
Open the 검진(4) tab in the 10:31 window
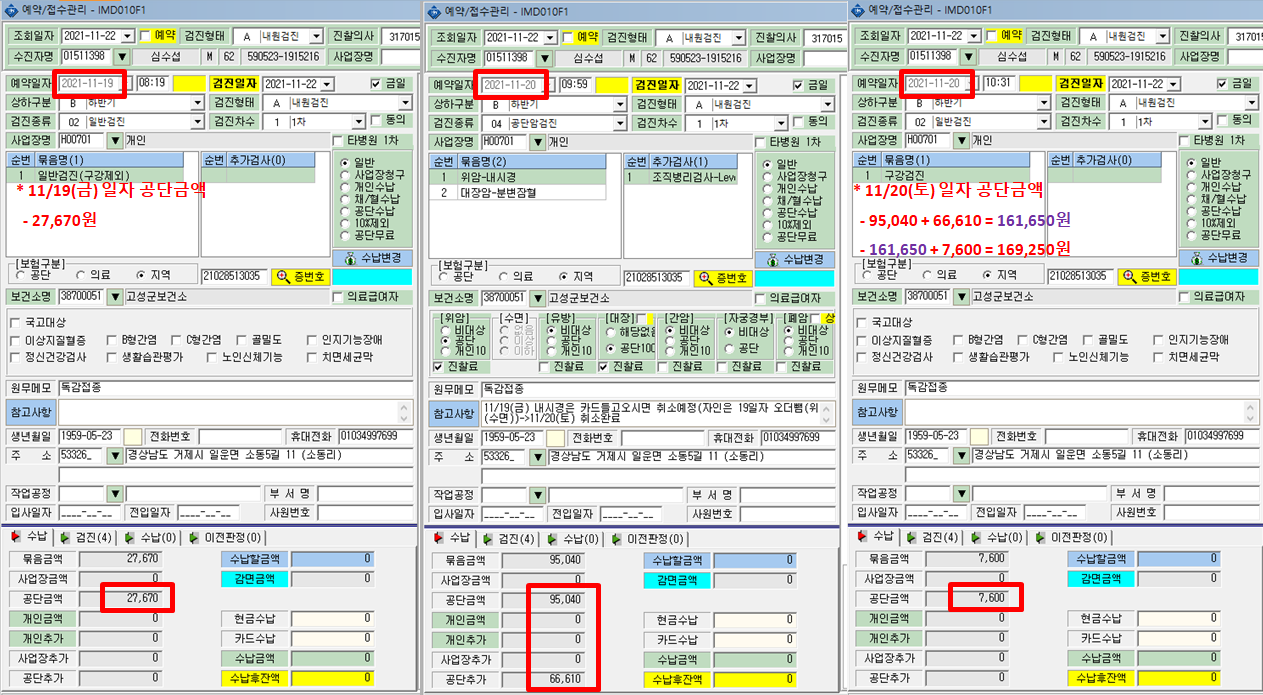[935, 537]
